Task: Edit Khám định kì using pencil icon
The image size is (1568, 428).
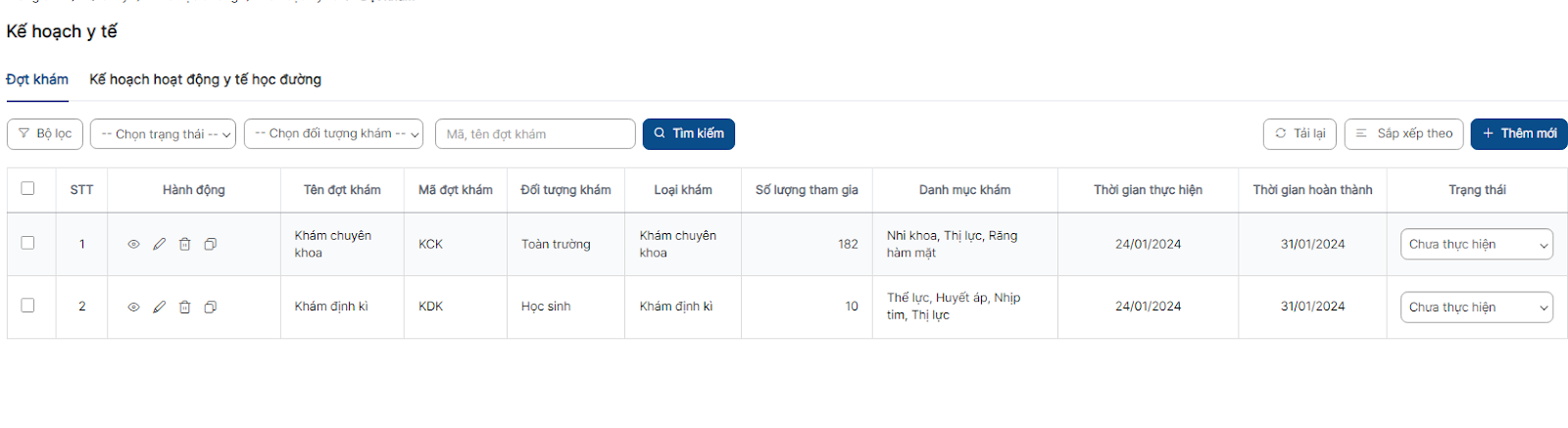Action: (x=159, y=307)
